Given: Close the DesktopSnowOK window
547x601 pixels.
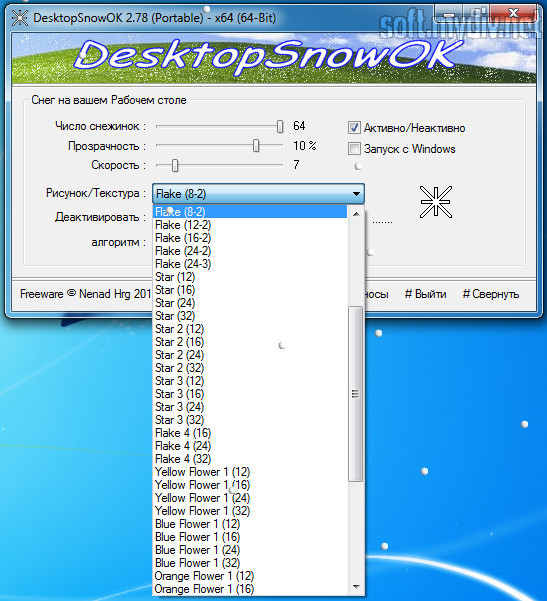Looking at the screenshot, I should [513, 14].
